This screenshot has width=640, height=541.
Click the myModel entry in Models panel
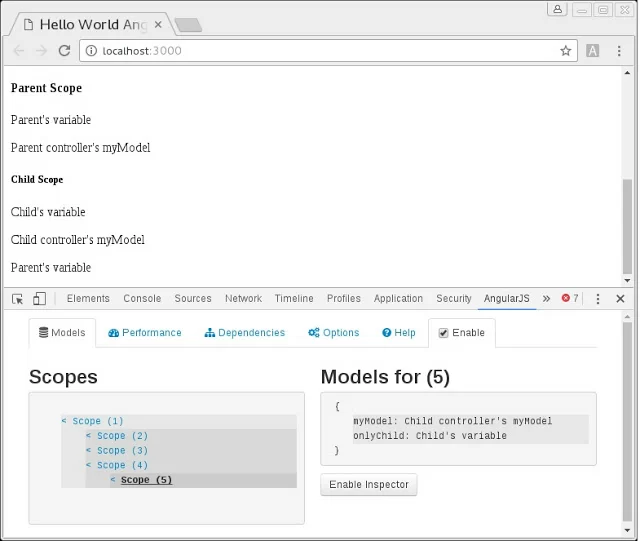[x=452, y=421]
